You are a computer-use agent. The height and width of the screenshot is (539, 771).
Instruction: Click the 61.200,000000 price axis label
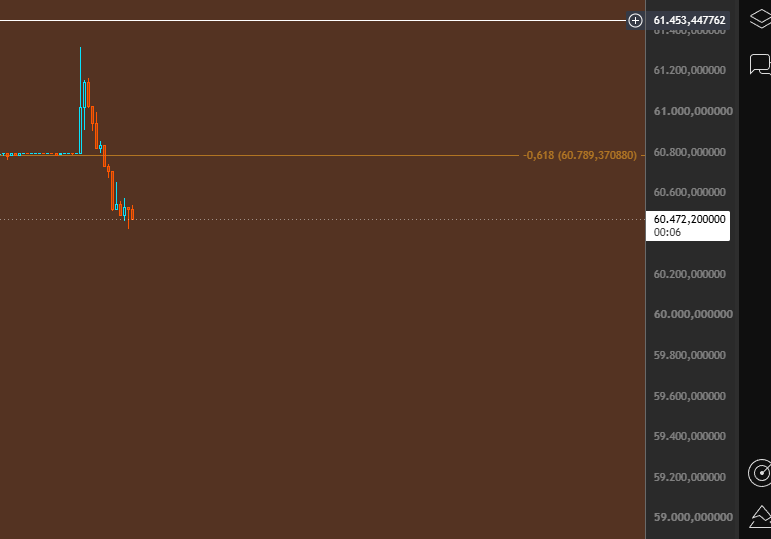(689, 70)
